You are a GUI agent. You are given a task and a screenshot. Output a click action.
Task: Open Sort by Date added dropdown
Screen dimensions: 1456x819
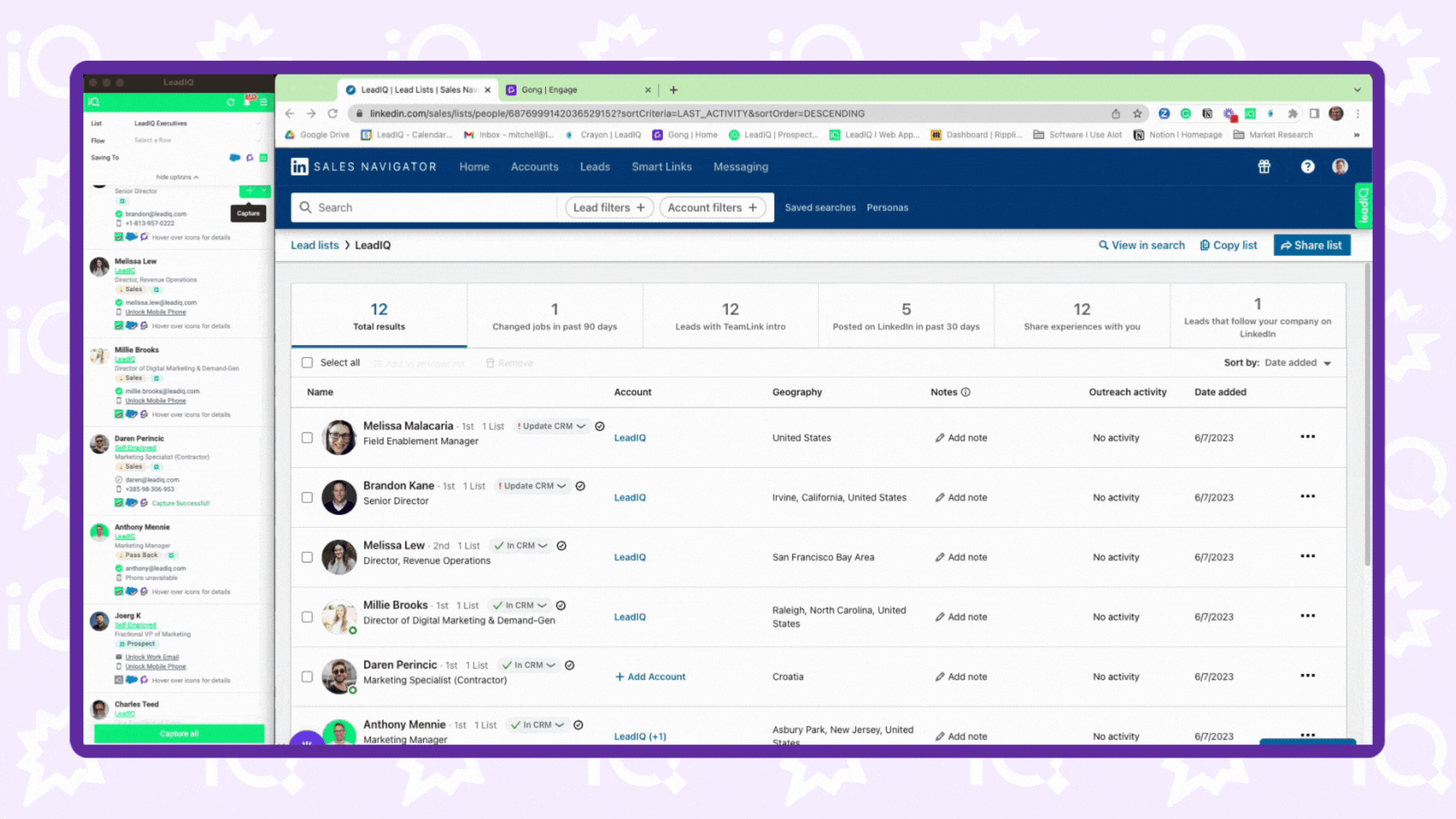[x=1297, y=363]
